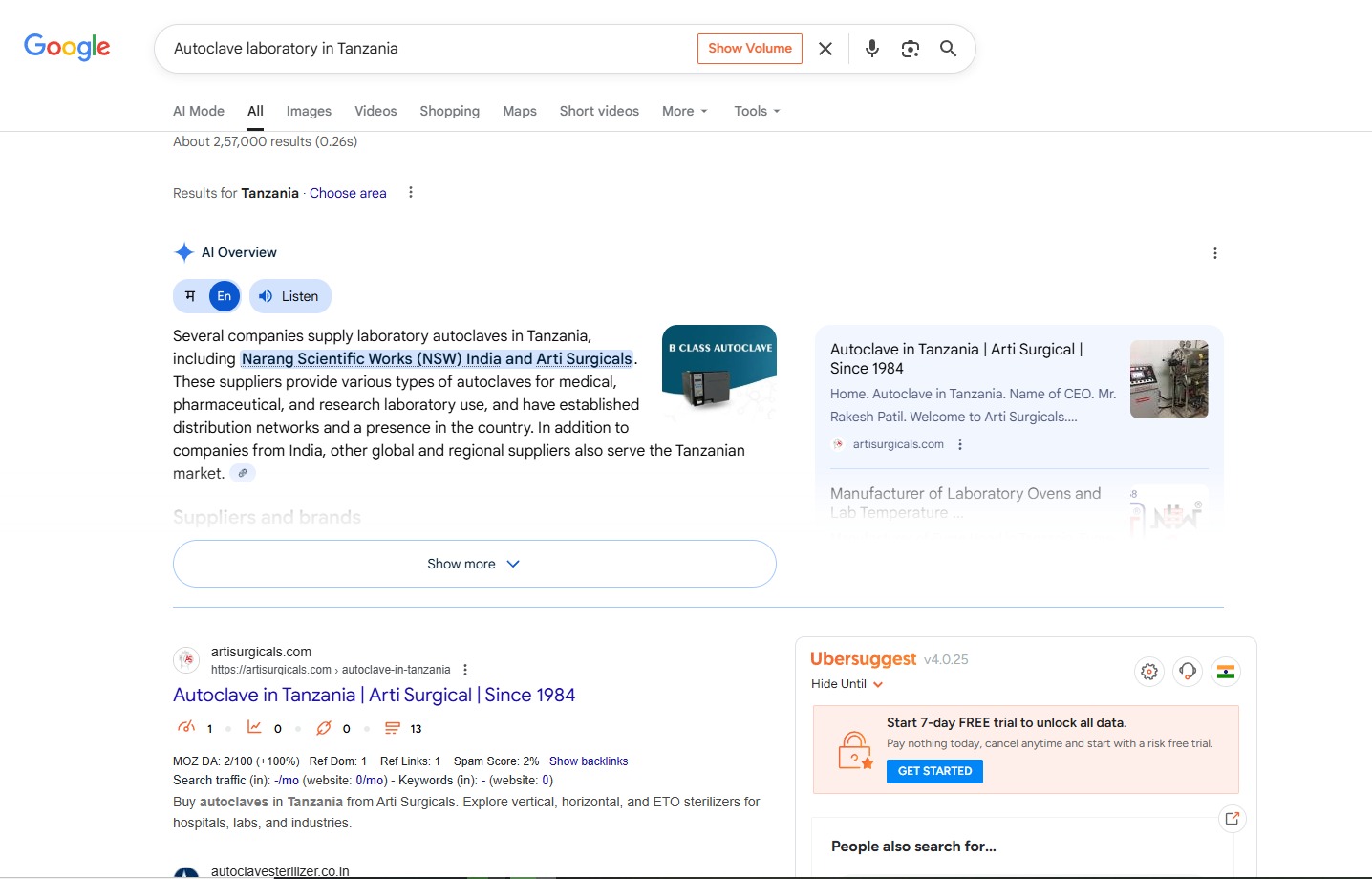This screenshot has width=1372, height=879.
Task: Click the source link chip after "market."
Action: coord(243,473)
